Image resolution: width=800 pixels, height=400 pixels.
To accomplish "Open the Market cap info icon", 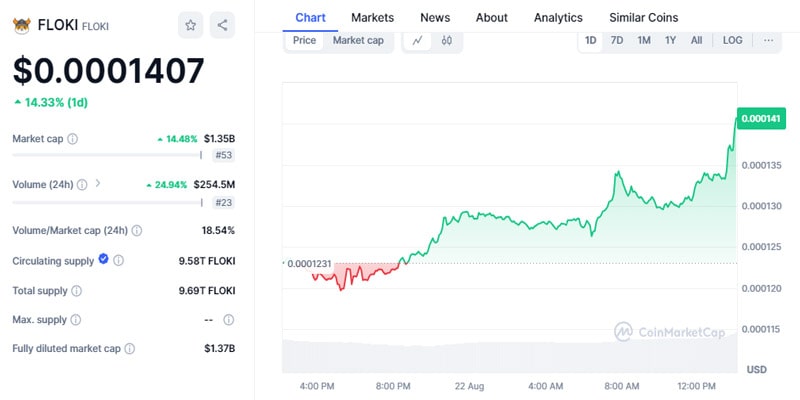I will [72, 139].
